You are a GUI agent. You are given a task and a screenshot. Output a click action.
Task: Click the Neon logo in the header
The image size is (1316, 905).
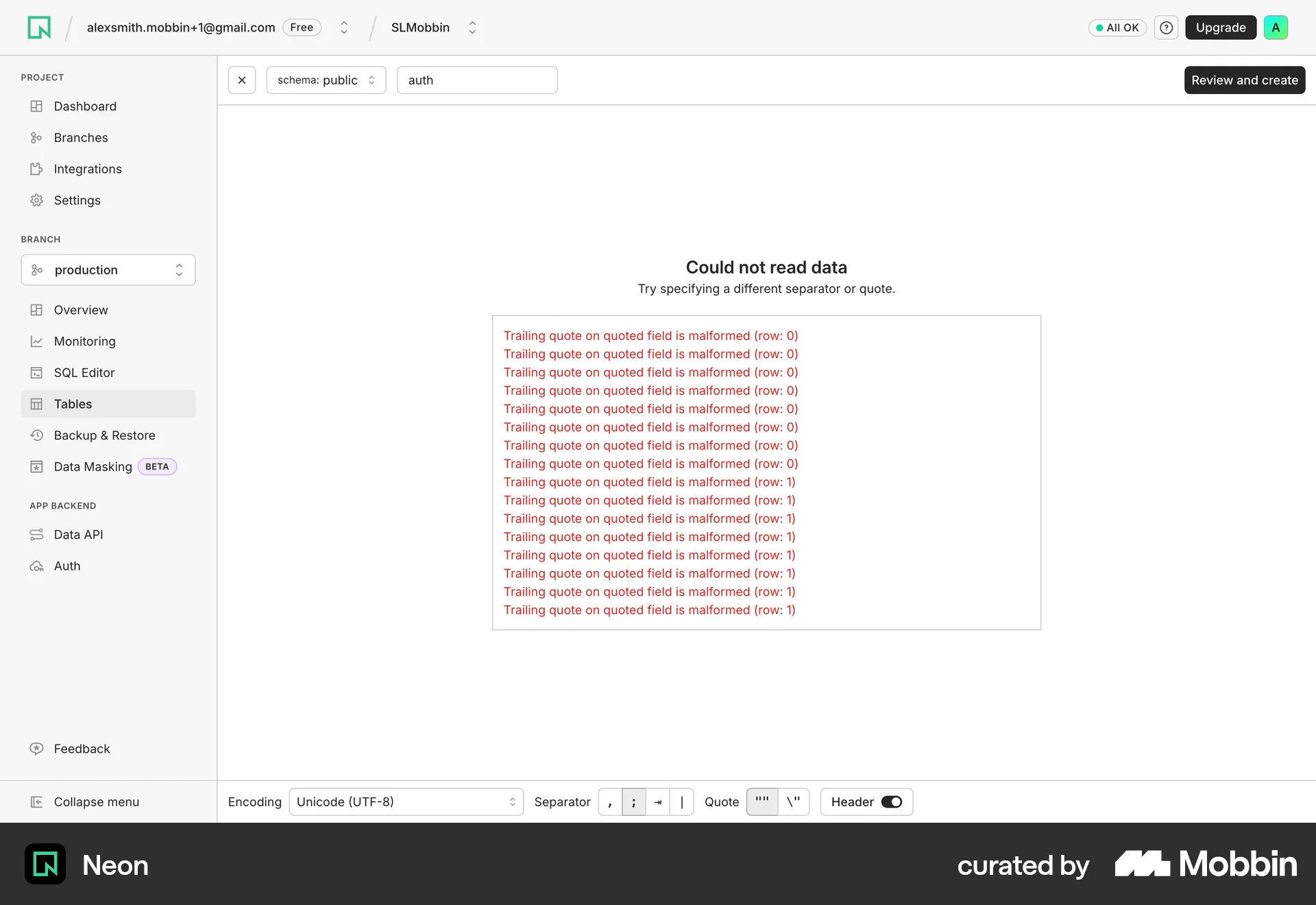pos(39,27)
